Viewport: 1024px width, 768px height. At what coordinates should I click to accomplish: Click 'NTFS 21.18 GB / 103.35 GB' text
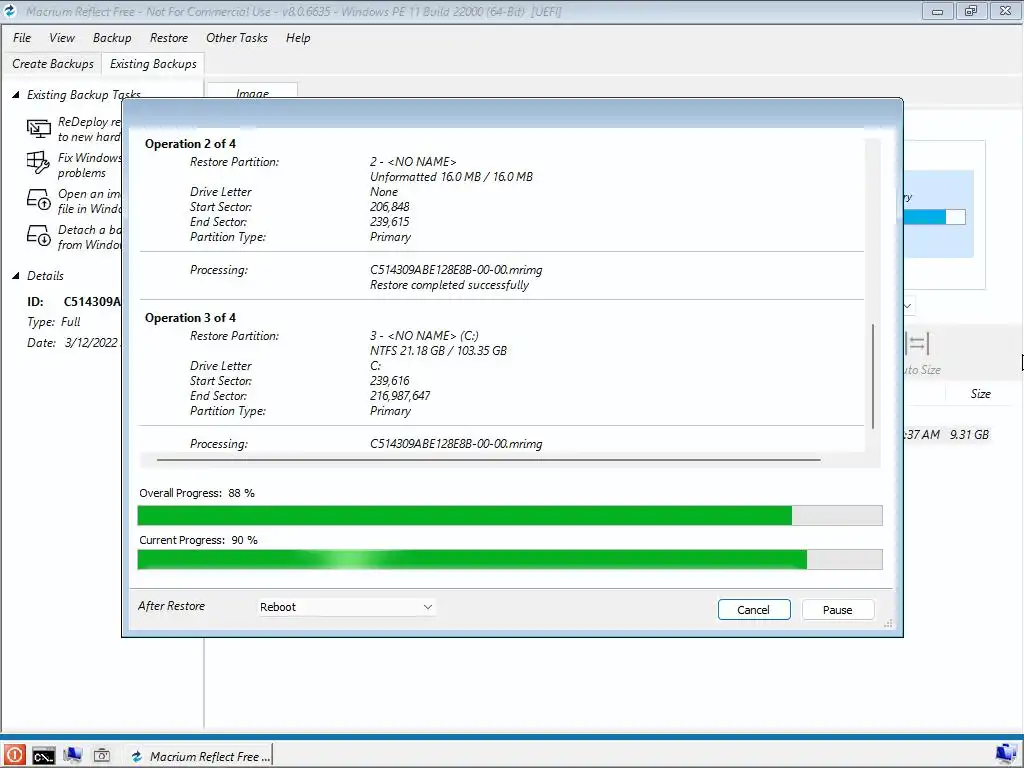click(438, 351)
